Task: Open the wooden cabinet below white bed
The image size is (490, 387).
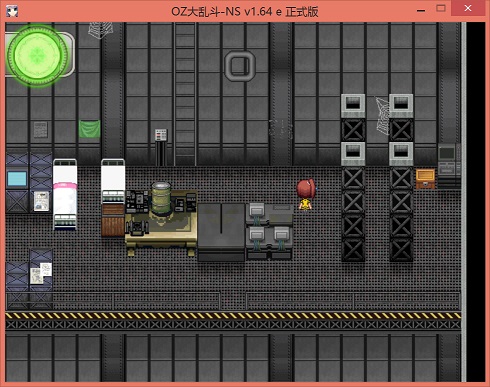Action: click(x=113, y=220)
